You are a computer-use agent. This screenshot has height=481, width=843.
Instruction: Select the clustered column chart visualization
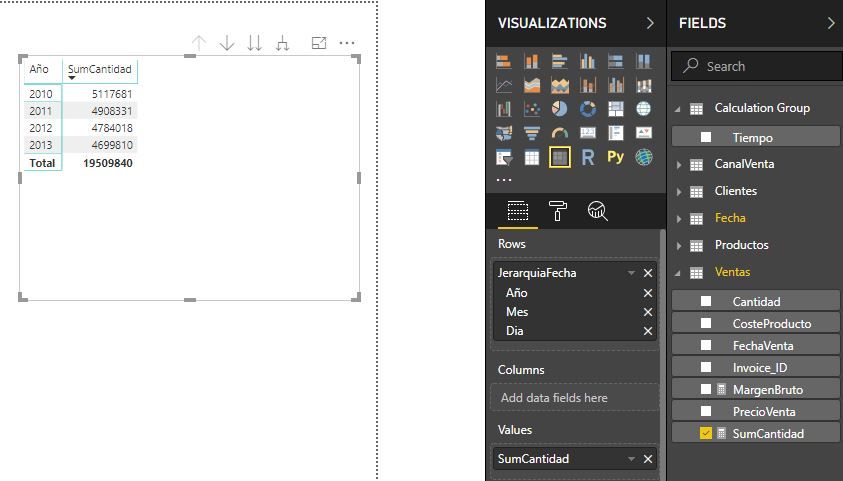[x=588, y=62]
